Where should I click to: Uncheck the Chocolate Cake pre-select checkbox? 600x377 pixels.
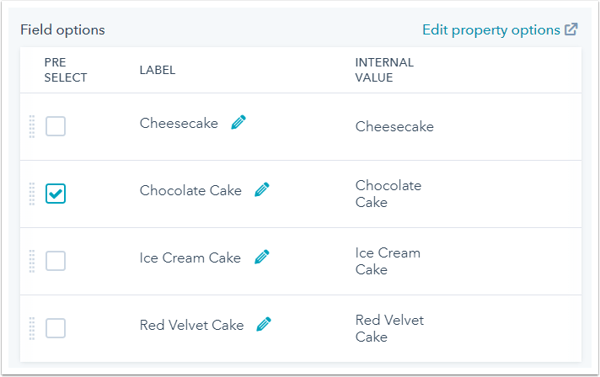[55, 194]
